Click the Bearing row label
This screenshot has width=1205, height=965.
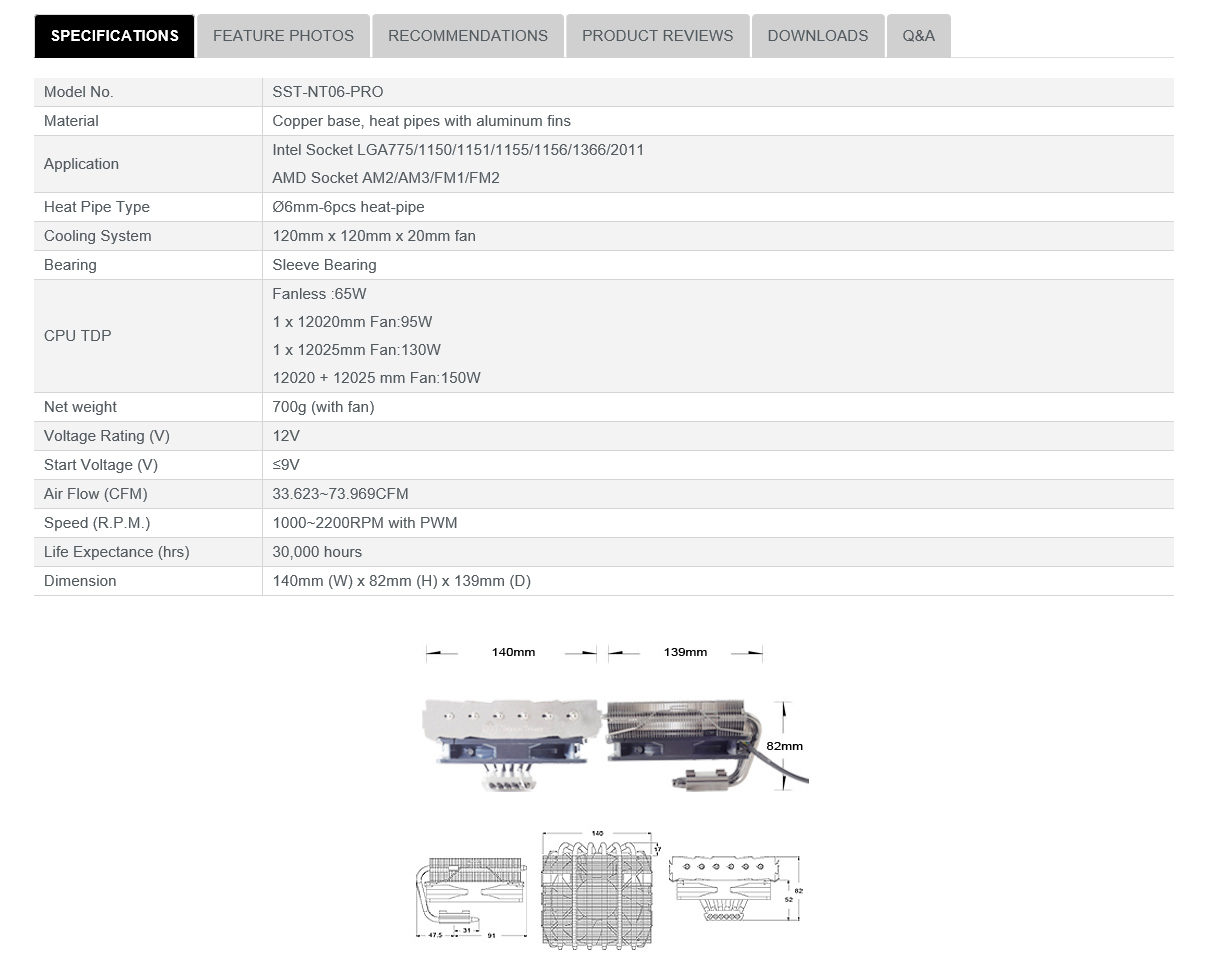click(x=70, y=265)
